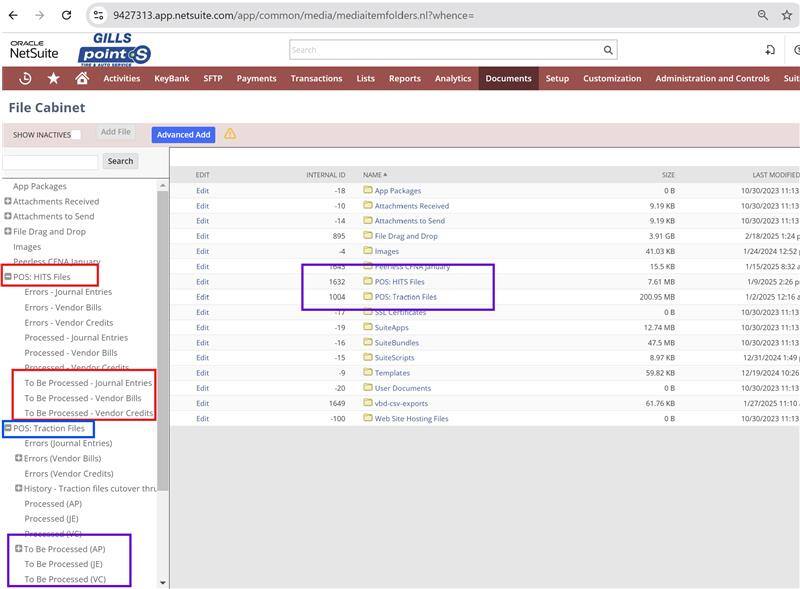This screenshot has width=800, height=589.
Task: Expand Attachments to Send in the tree
Action: click(8, 216)
